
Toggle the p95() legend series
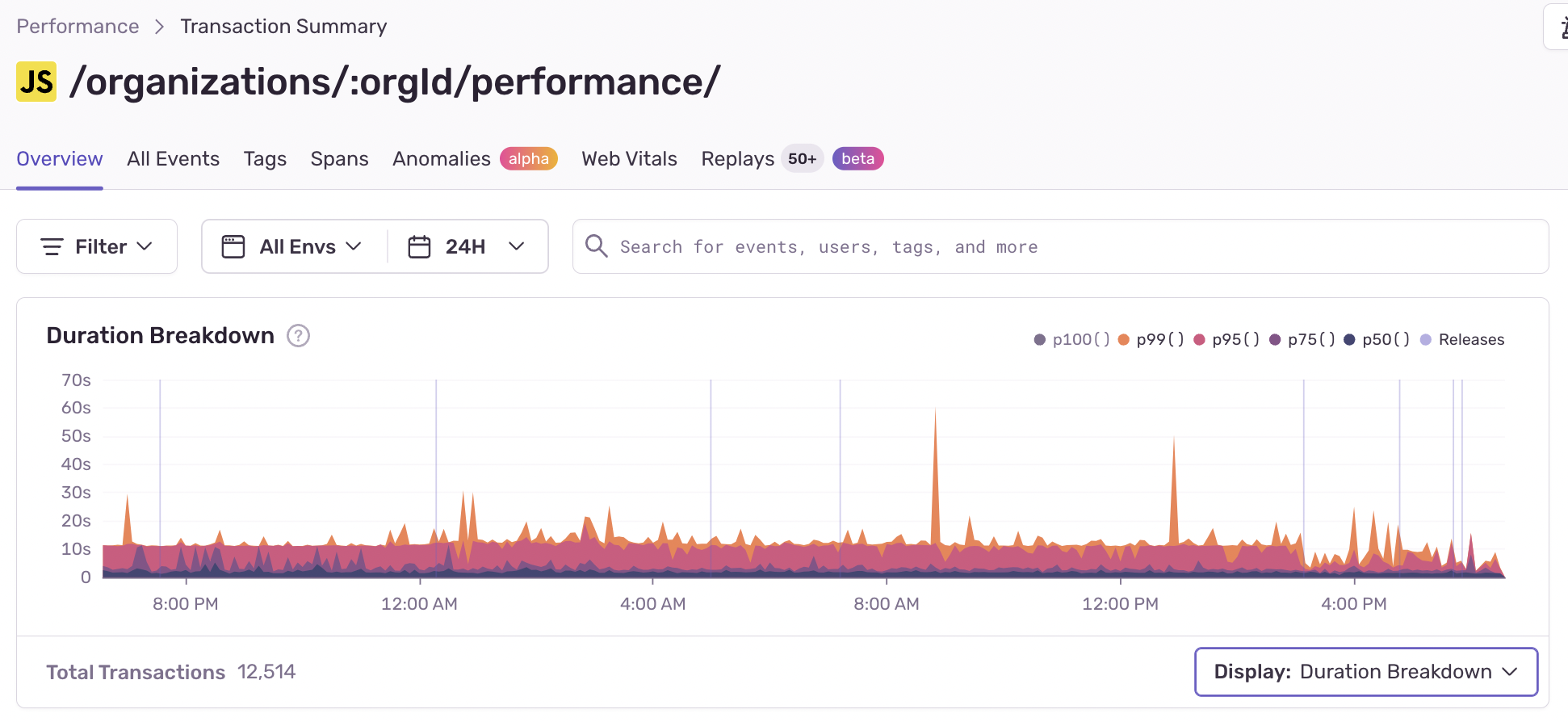pos(1226,340)
